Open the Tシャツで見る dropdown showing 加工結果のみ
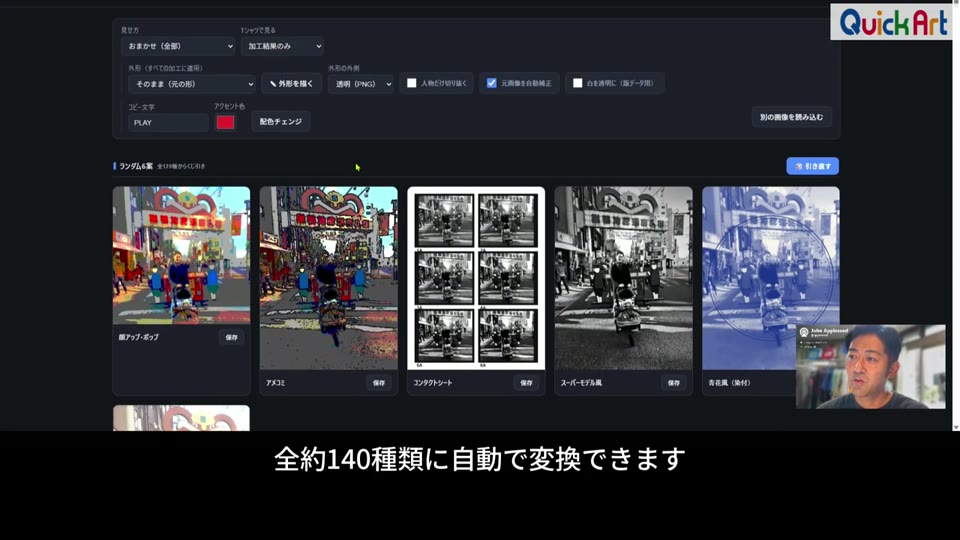The height and width of the screenshot is (540, 960). 282,46
